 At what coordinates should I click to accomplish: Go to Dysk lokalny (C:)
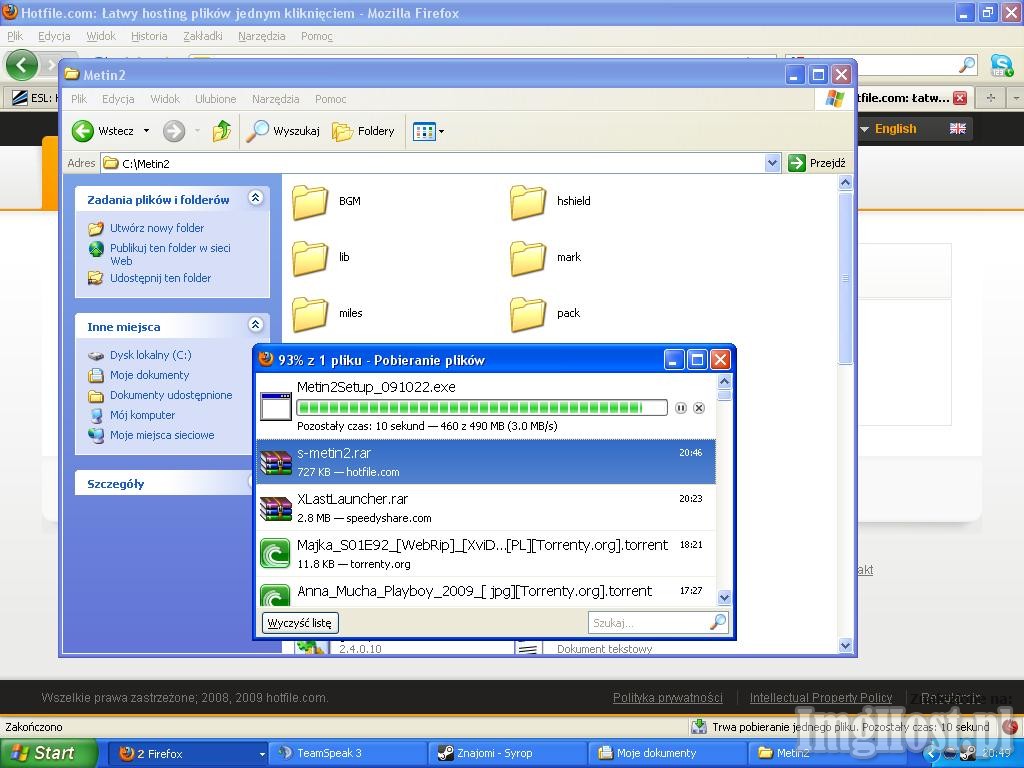click(x=151, y=355)
